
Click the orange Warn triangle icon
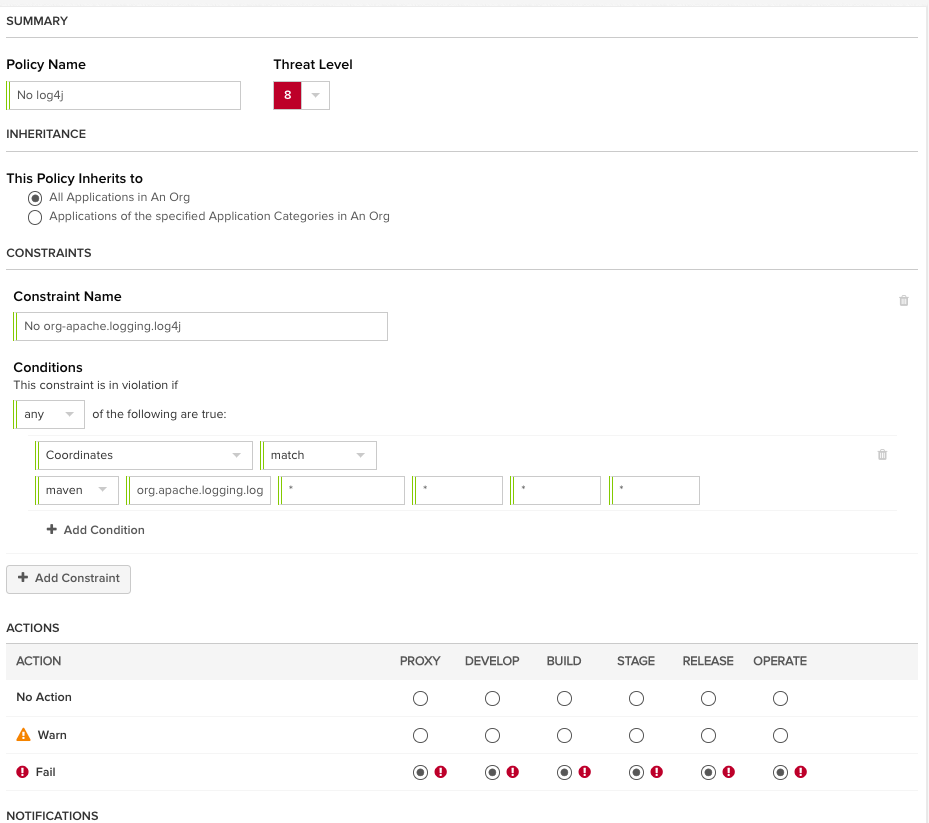point(24,735)
